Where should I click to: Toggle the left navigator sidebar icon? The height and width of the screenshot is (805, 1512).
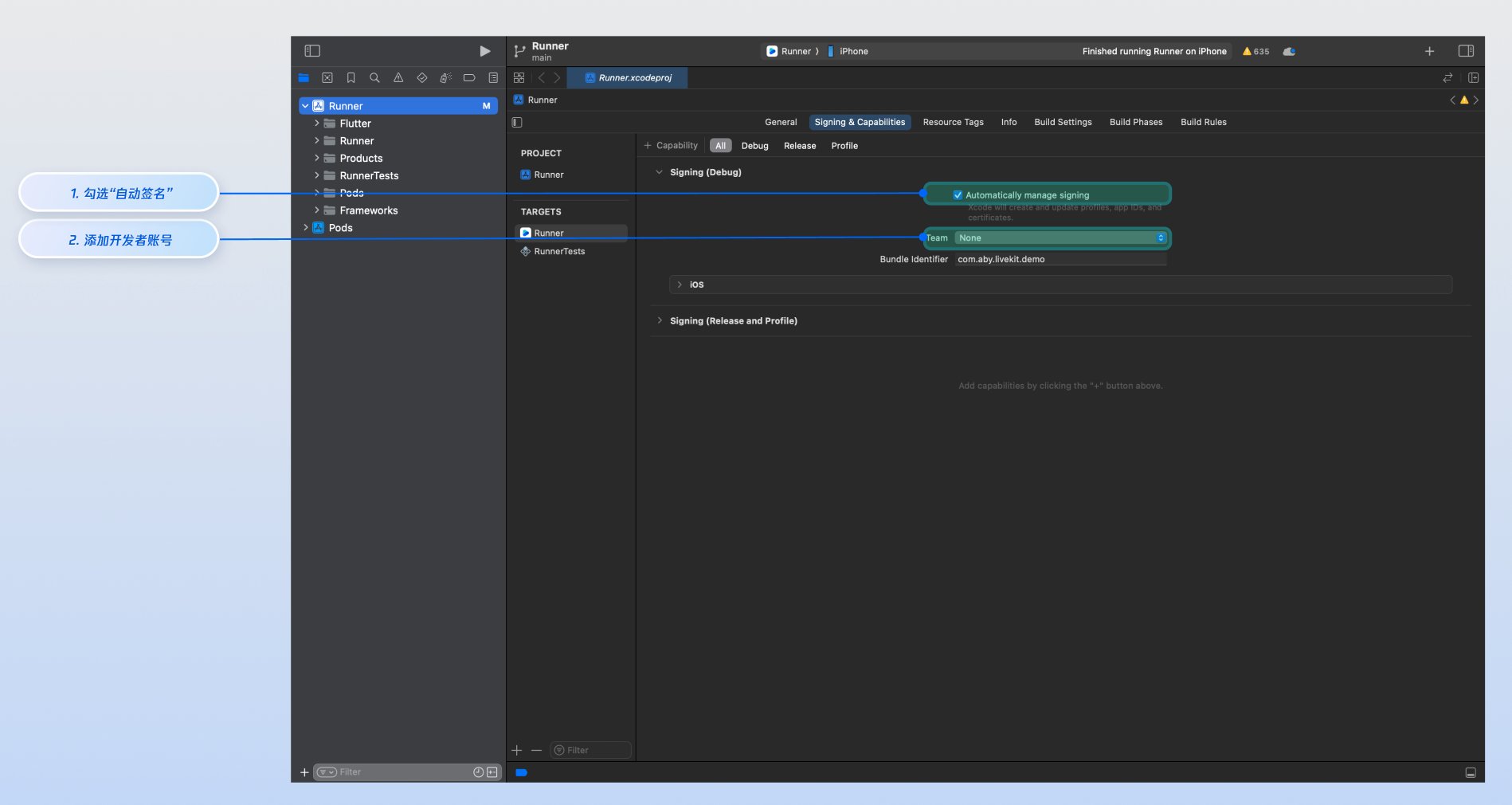click(x=312, y=51)
